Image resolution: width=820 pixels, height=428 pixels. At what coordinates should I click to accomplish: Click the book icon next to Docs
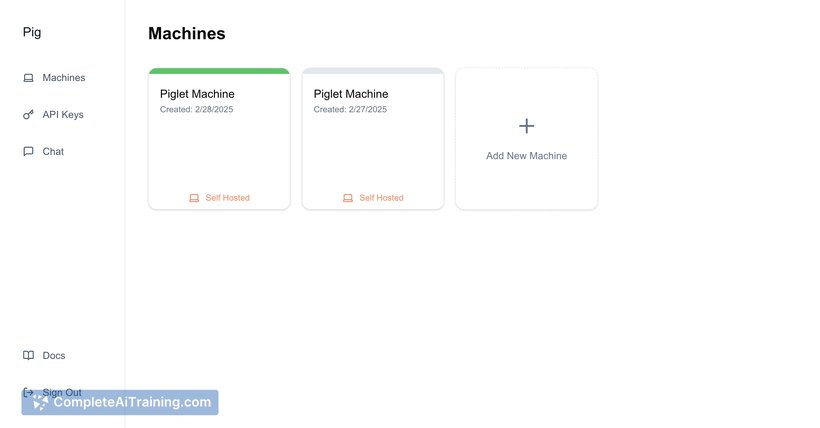point(28,356)
